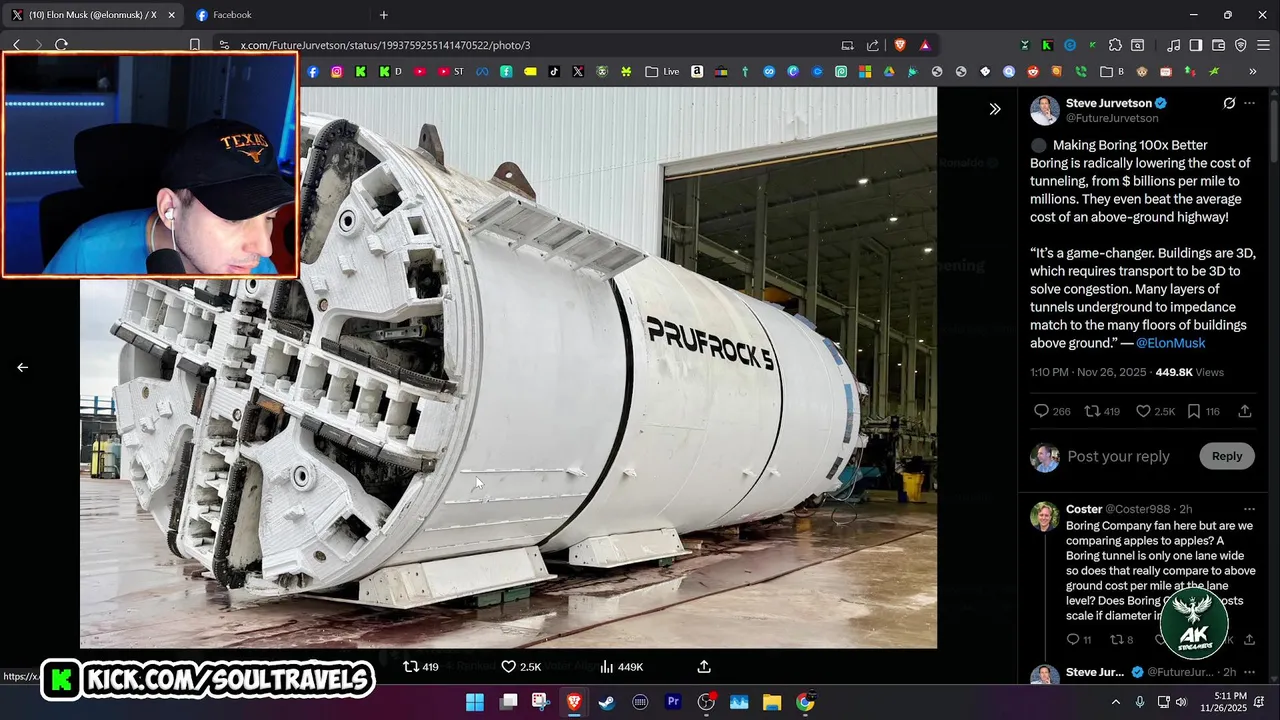The width and height of the screenshot is (1280, 720).
Task: Open the Brave main hamburger menu
Action: [1263, 45]
